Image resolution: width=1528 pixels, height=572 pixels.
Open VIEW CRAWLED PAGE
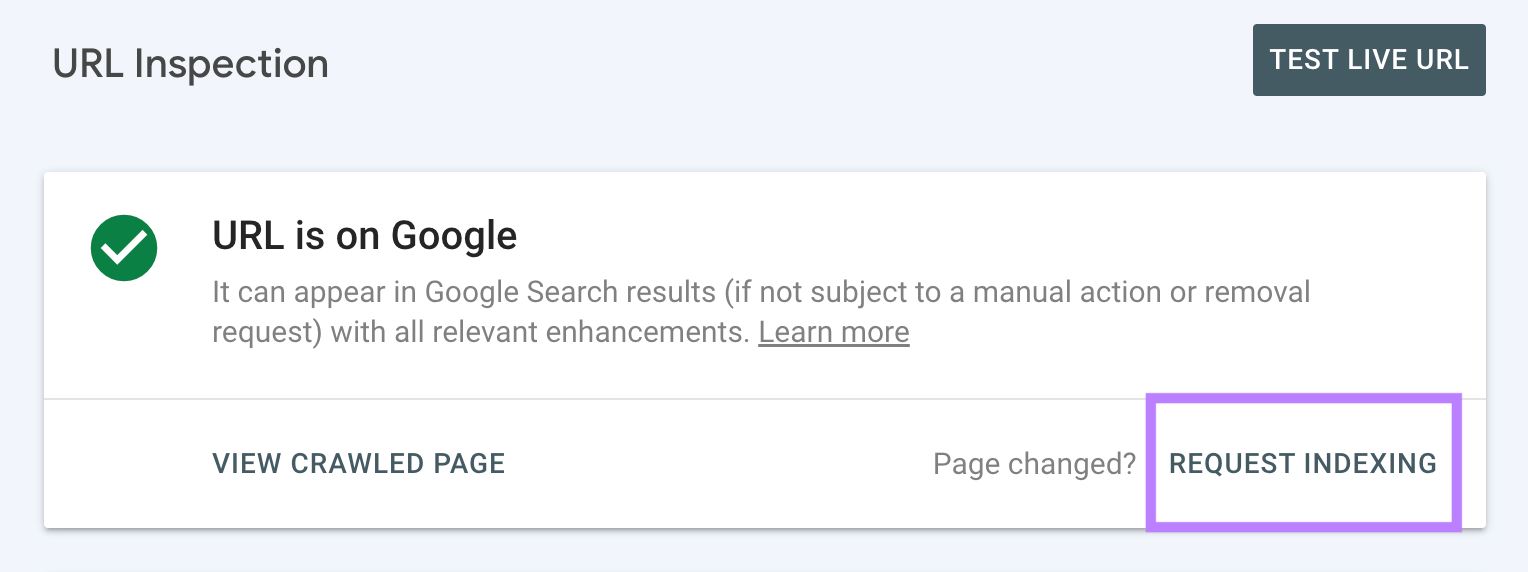click(x=358, y=464)
